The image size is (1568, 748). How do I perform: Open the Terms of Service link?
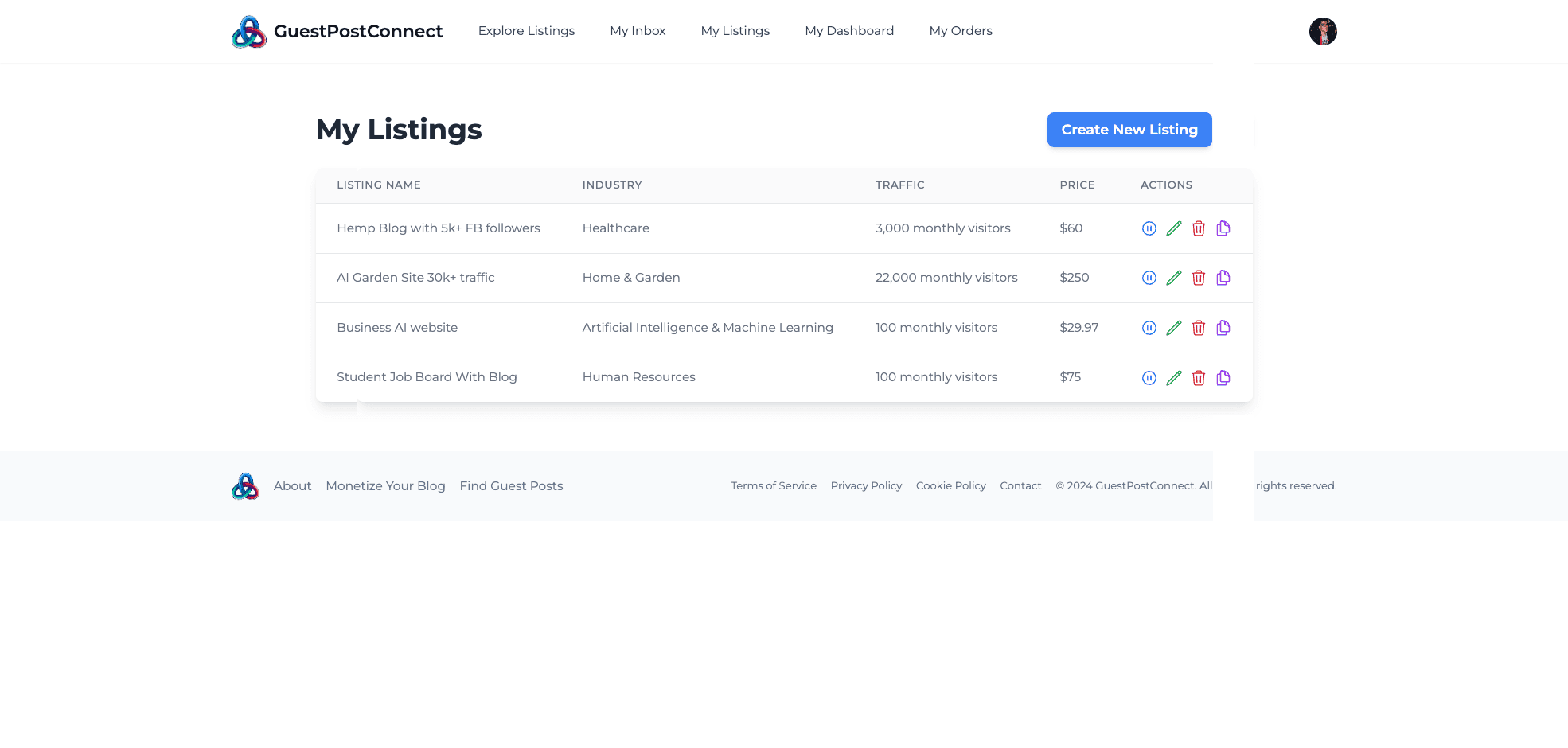773,486
